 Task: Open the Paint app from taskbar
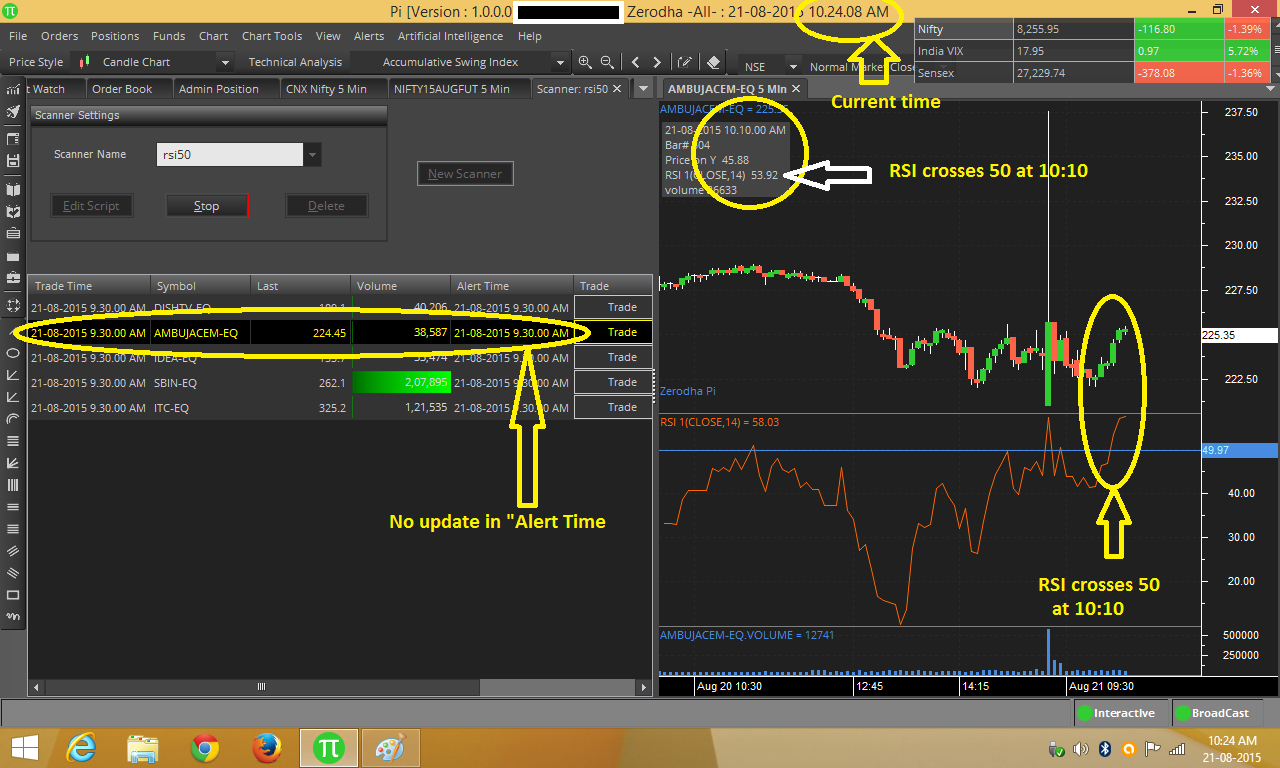(x=389, y=747)
